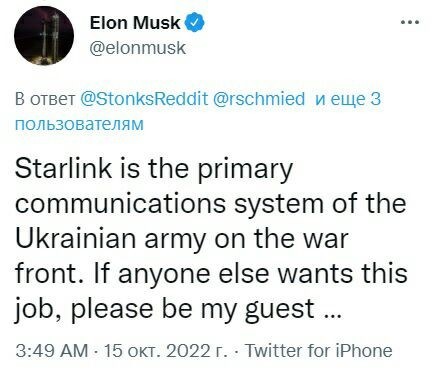Open the @StonksReddit mention
The height and width of the screenshot is (381, 436).
tap(144, 99)
